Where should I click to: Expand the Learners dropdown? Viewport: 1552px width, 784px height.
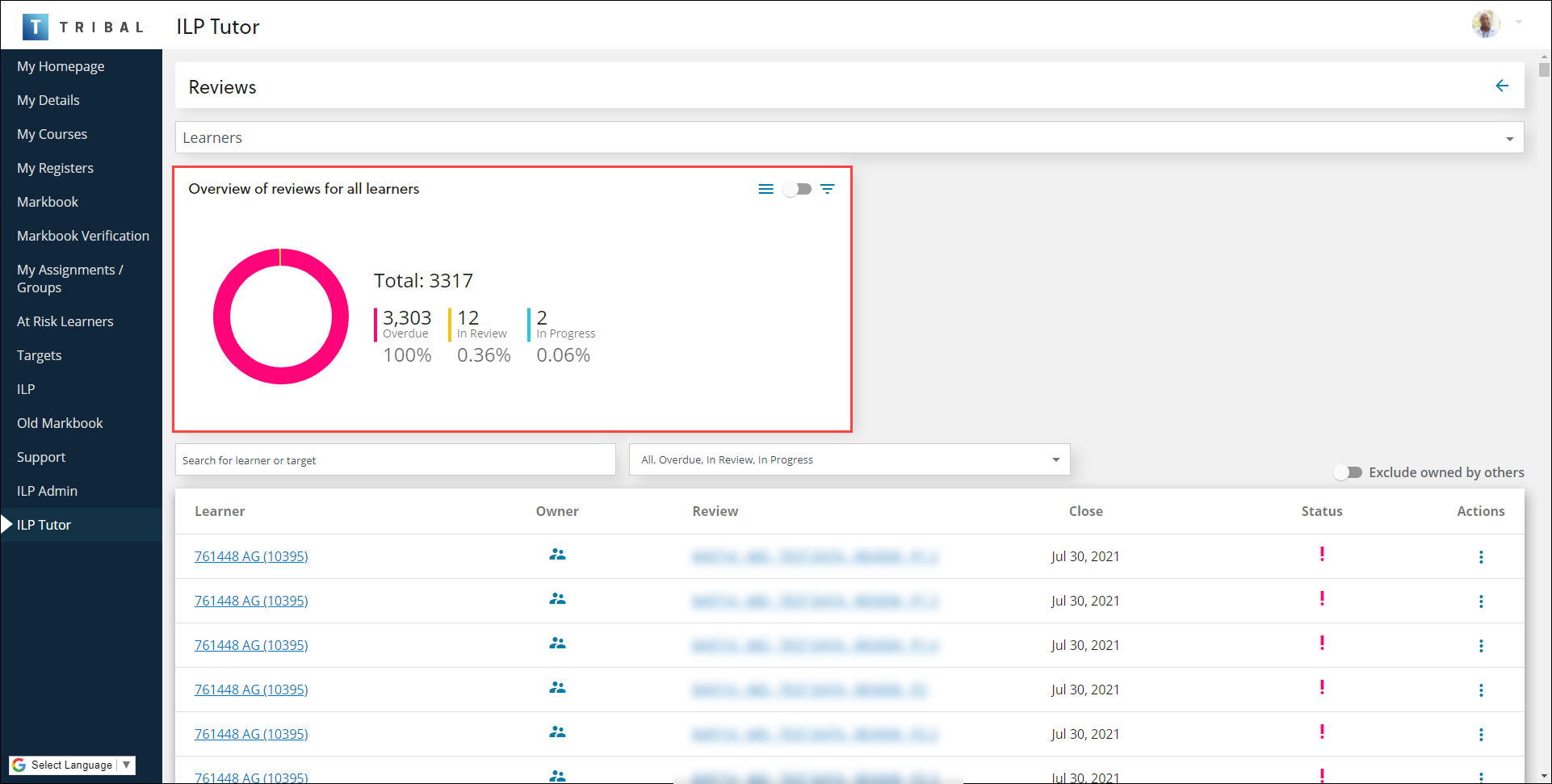pyautogui.click(x=1508, y=138)
